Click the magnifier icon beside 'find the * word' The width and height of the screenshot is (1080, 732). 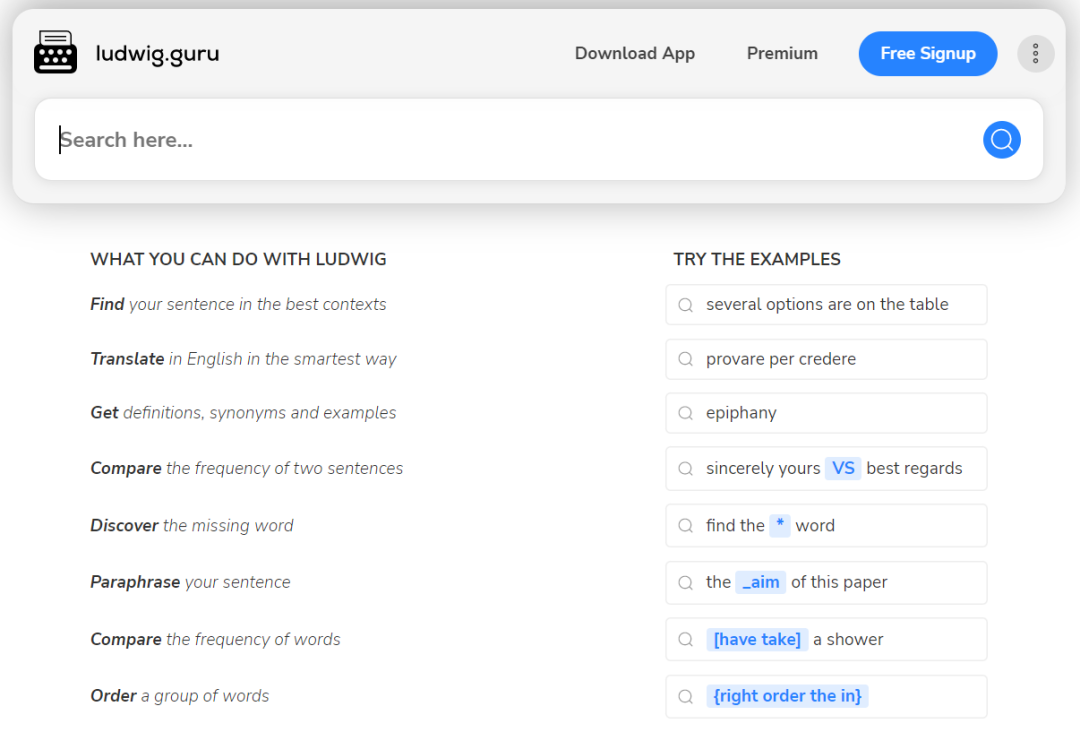click(685, 525)
